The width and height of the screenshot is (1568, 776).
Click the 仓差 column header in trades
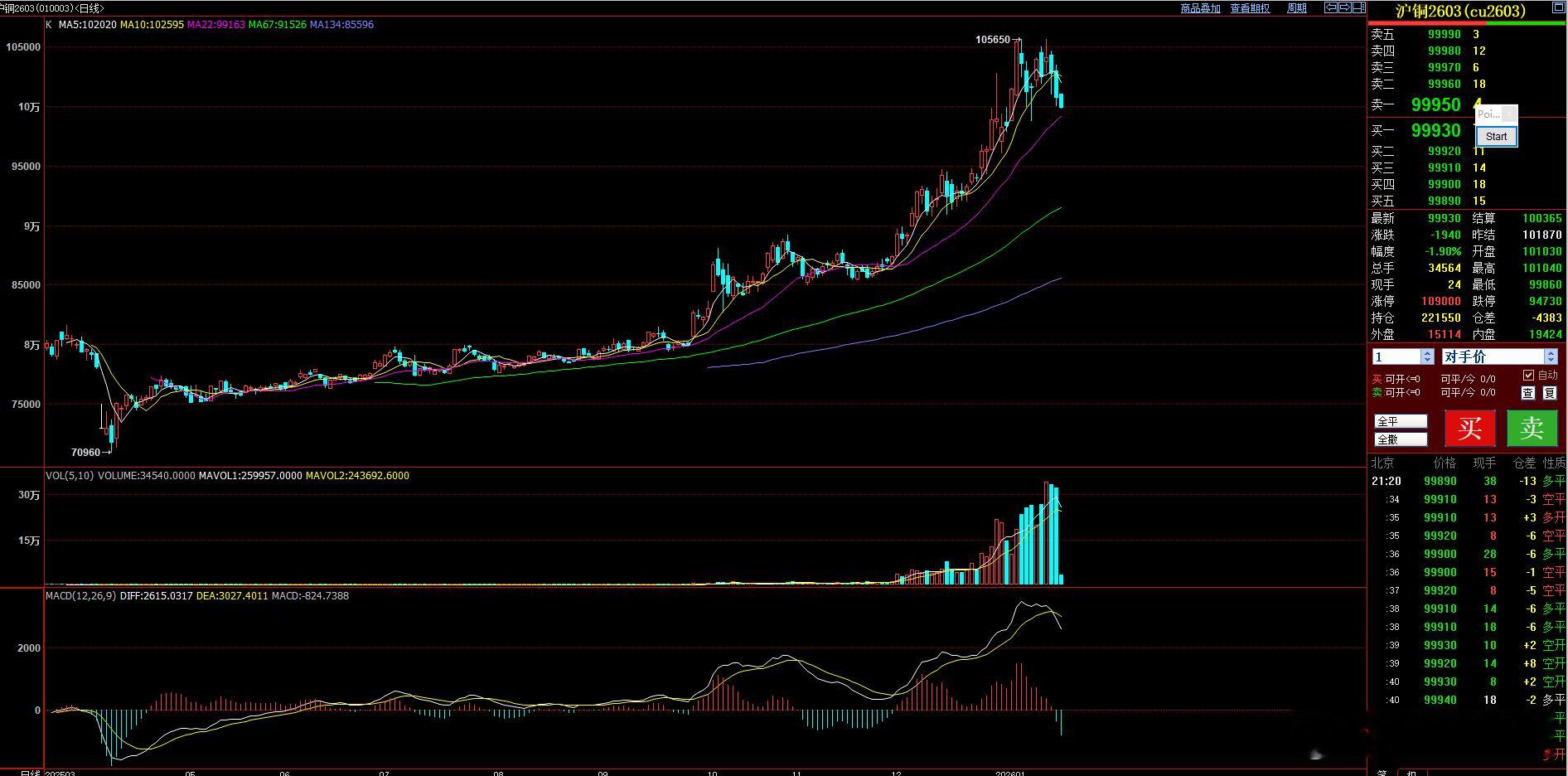click(1524, 463)
